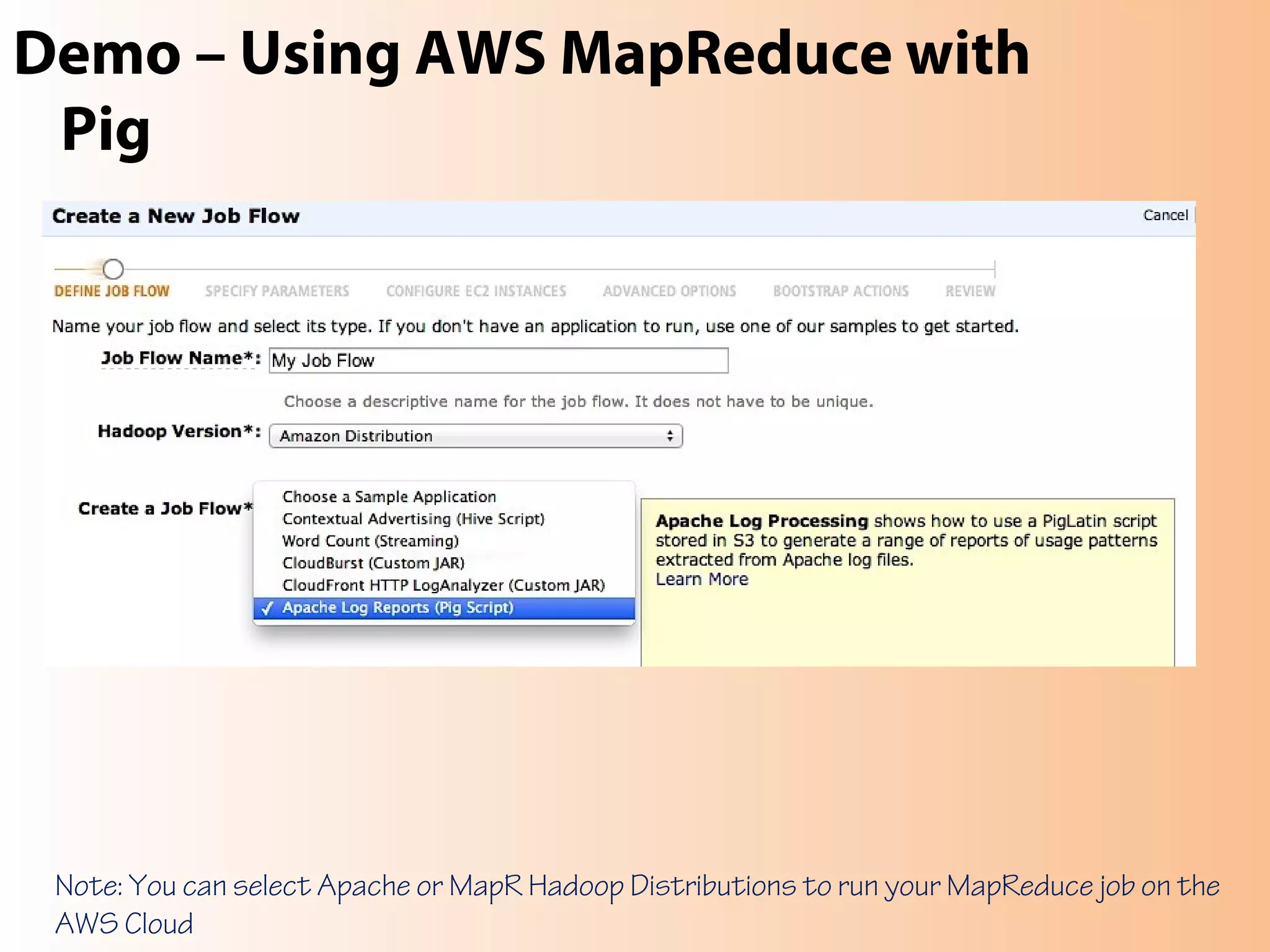Click the progress circle marker
The height and width of the screenshot is (952, 1270).
113,269
